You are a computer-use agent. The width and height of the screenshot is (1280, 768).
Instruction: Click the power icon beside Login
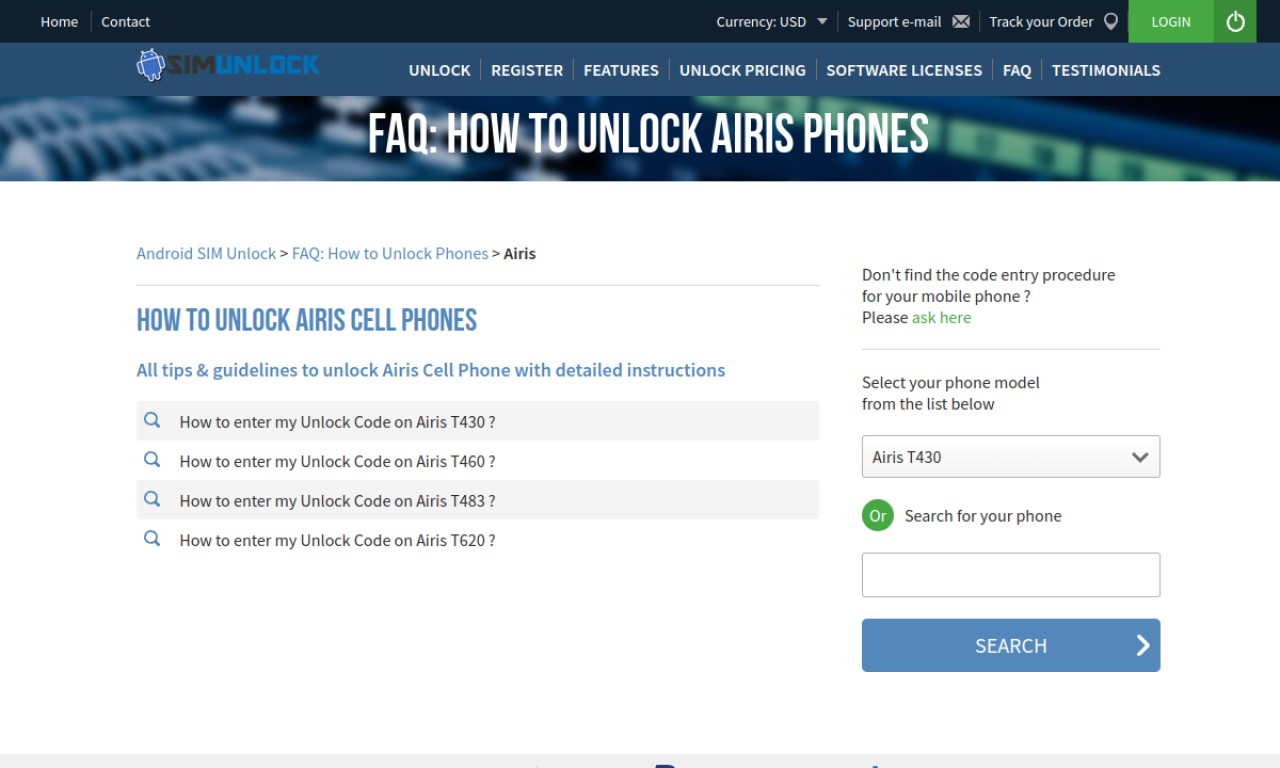point(1235,21)
